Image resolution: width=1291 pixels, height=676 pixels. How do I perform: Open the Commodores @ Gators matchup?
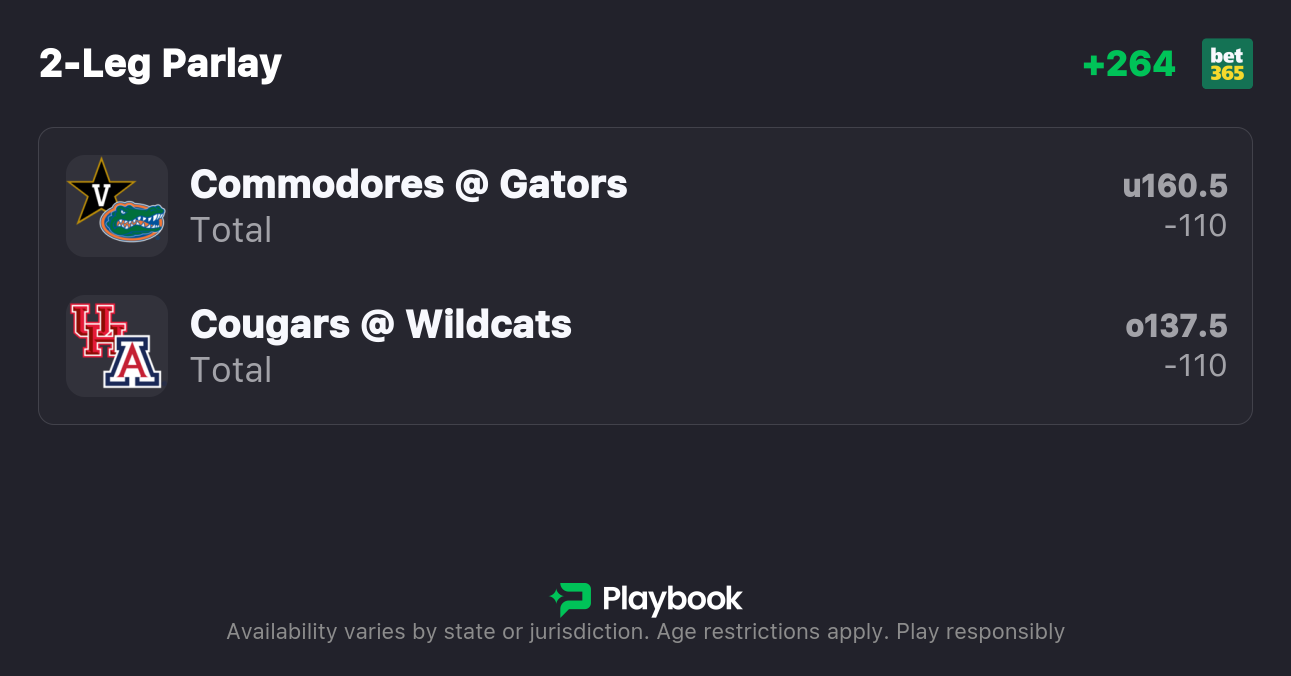408,185
